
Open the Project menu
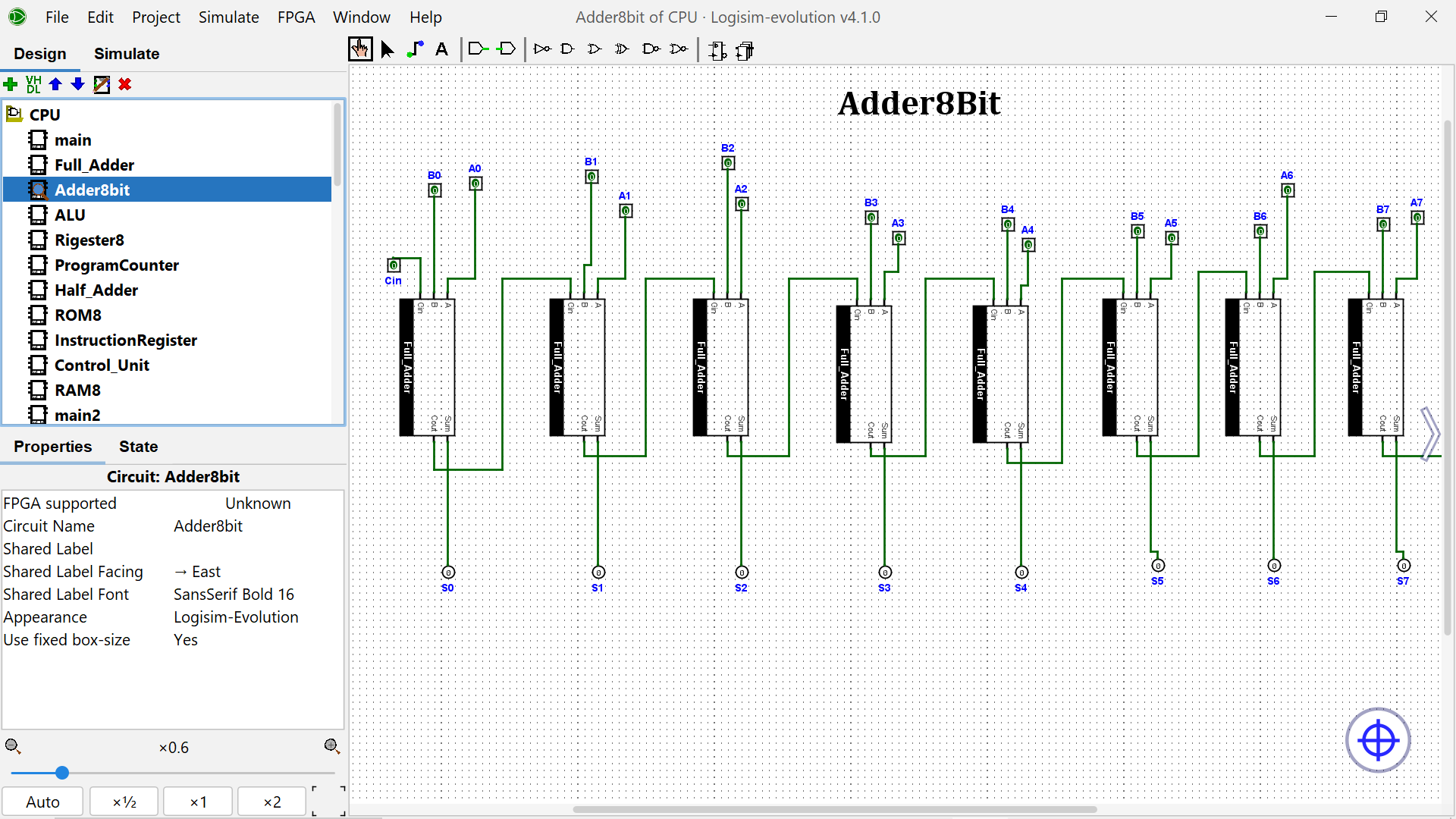(156, 17)
